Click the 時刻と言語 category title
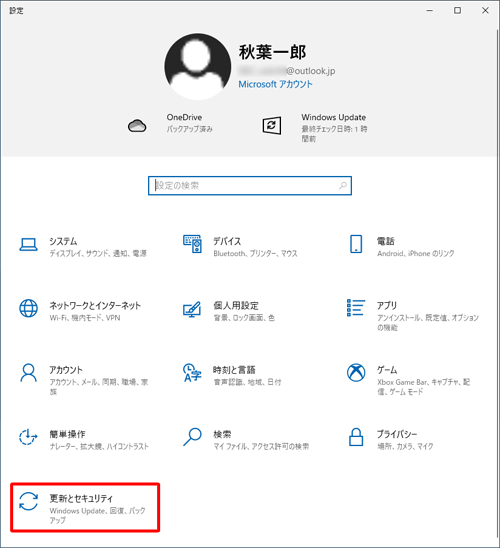The image size is (500, 548). [x=234, y=370]
